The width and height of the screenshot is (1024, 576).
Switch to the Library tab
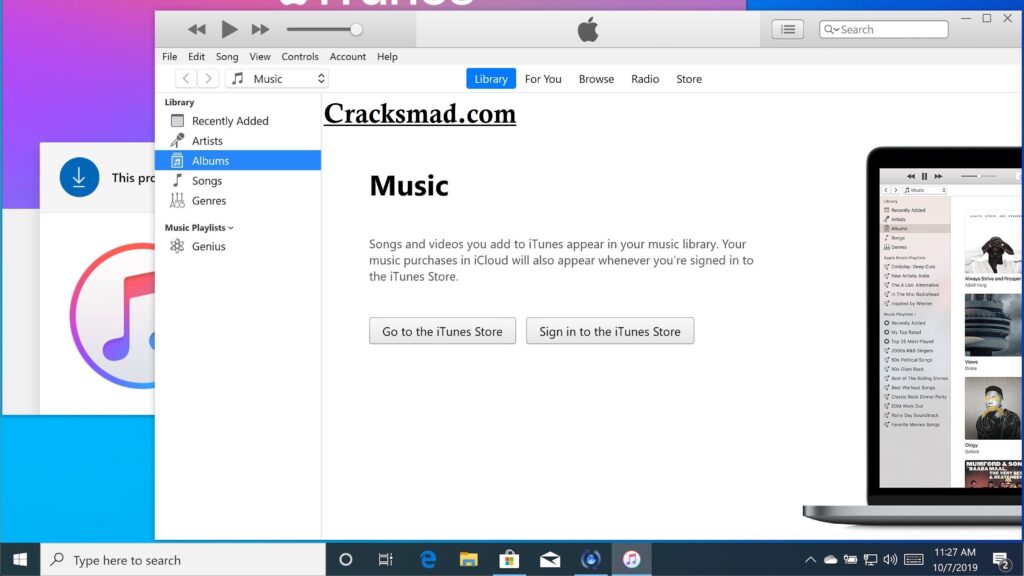pyautogui.click(x=491, y=79)
